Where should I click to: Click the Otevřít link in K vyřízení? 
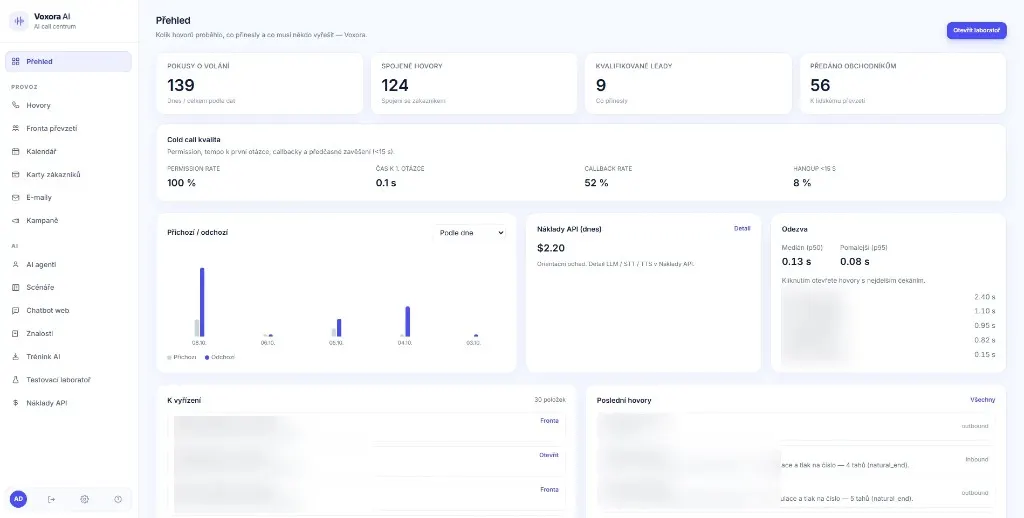point(549,455)
